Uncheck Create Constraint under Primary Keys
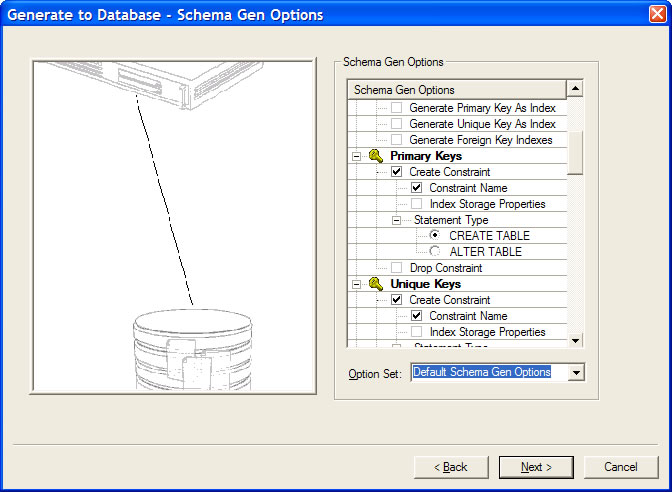The image size is (672, 492). [x=397, y=172]
